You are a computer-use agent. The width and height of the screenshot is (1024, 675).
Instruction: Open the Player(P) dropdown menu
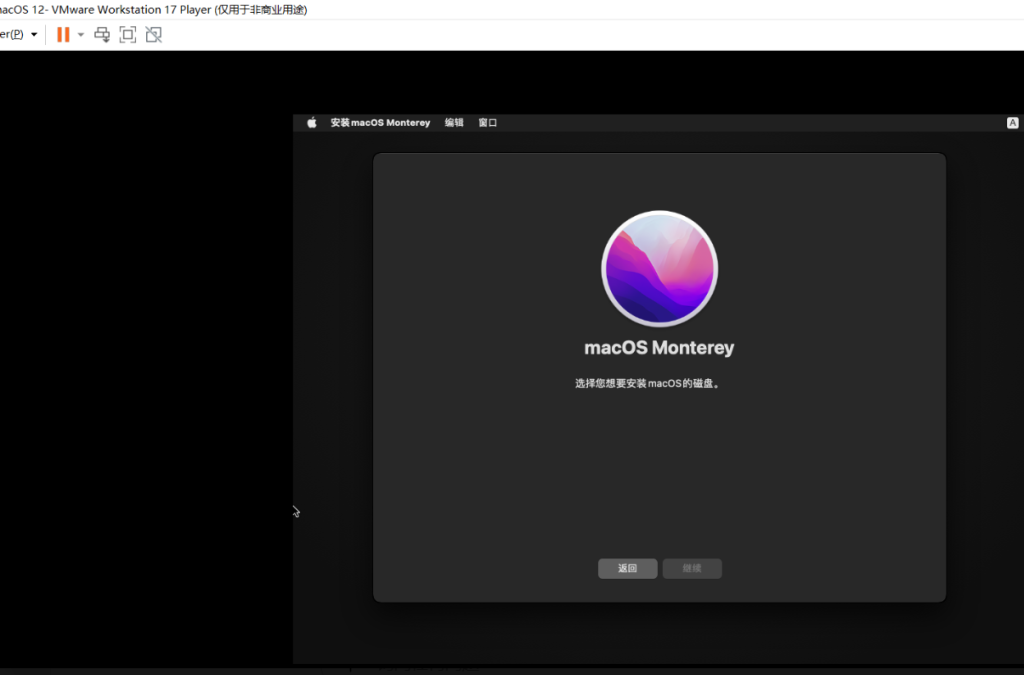18,35
